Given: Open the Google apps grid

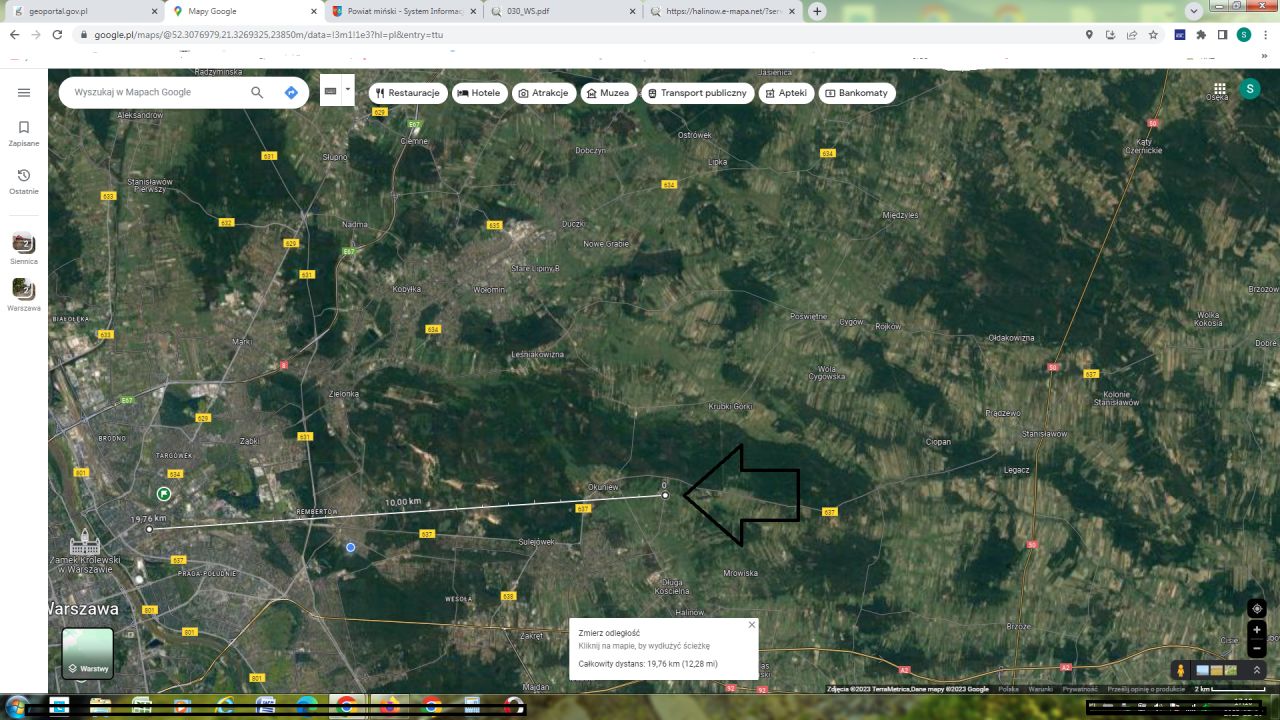Looking at the screenshot, I should [1220, 89].
